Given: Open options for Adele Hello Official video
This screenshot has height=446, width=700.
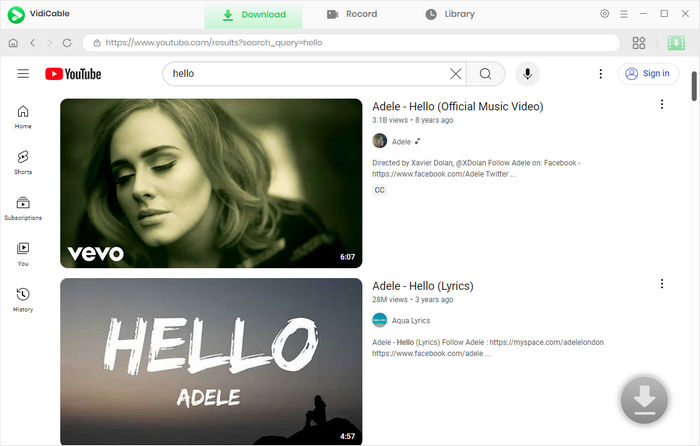Looking at the screenshot, I should [661, 105].
